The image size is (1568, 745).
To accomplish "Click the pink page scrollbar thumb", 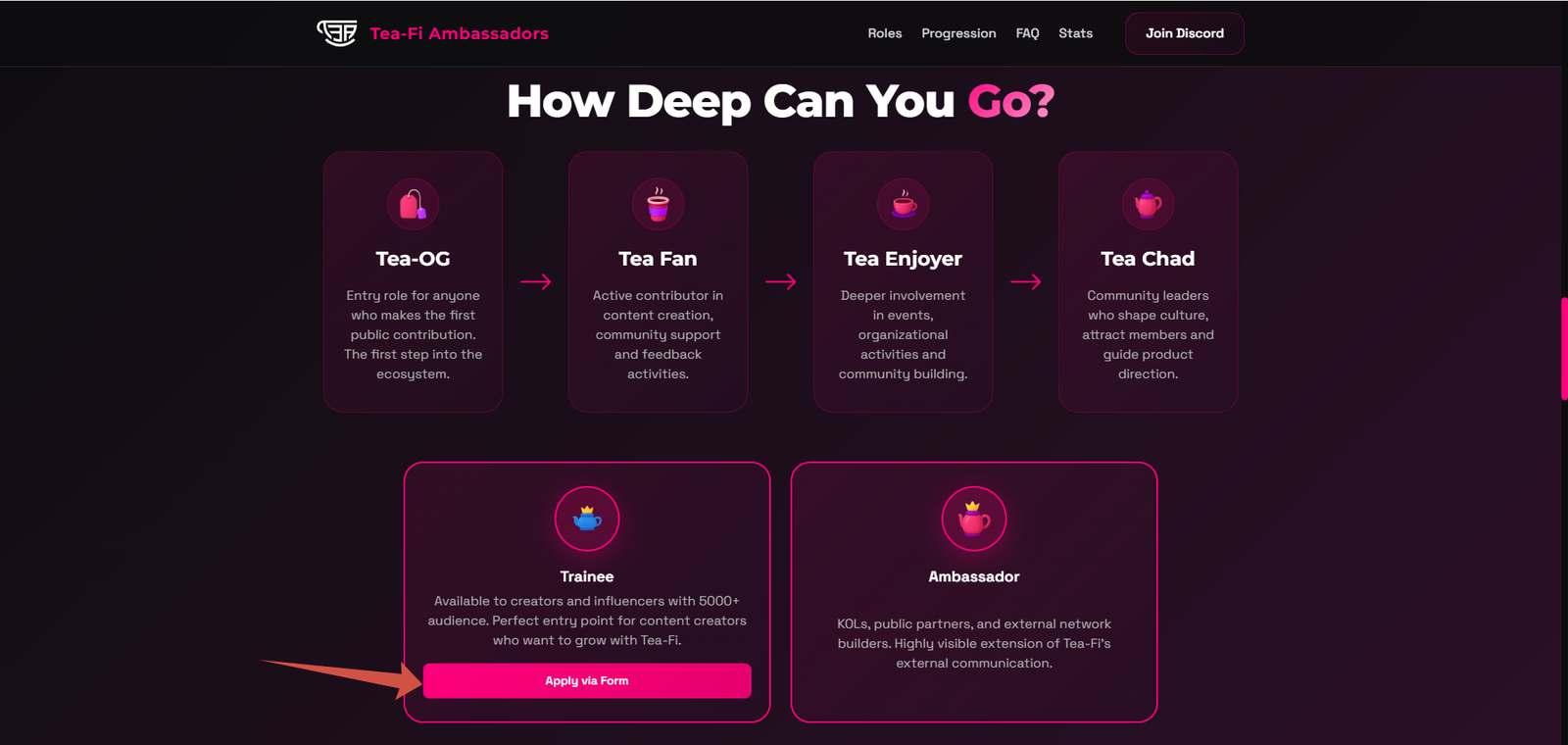I will click(1564, 348).
